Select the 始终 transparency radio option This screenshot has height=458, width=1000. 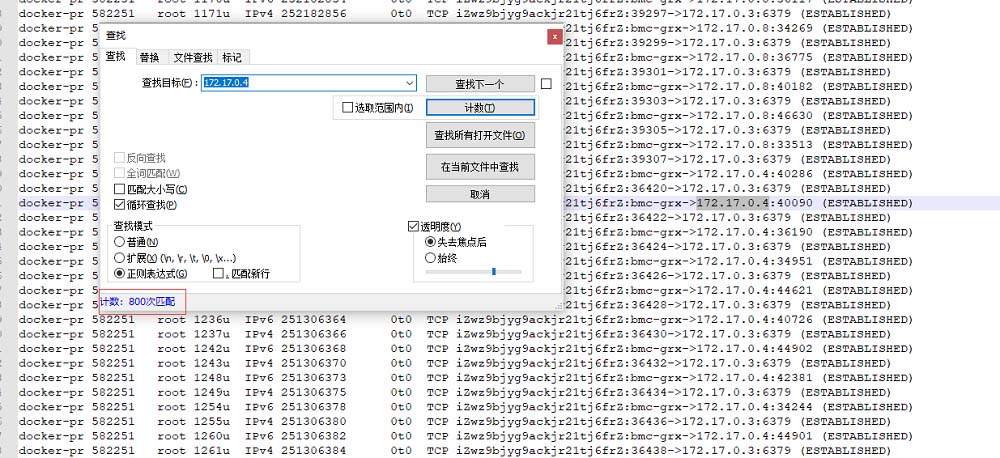431,257
